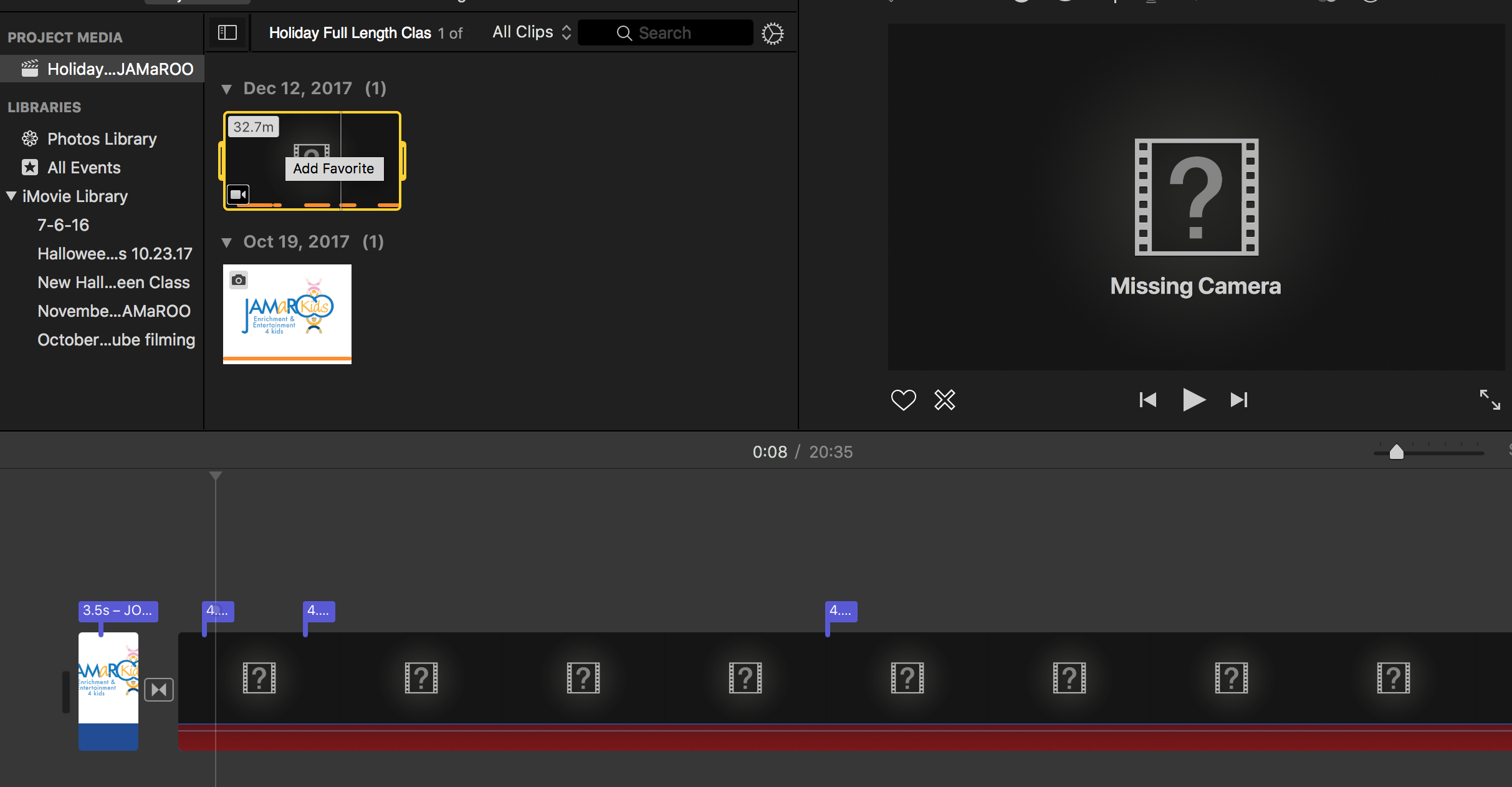This screenshot has width=1512, height=787.
Task: Play the clip in the viewer
Action: tap(1193, 400)
